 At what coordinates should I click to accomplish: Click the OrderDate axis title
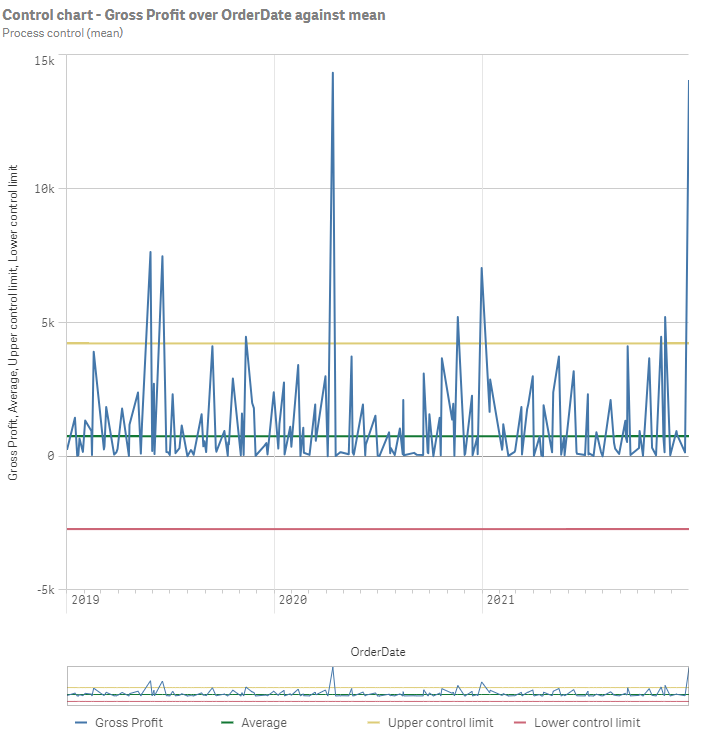[378, 652]
